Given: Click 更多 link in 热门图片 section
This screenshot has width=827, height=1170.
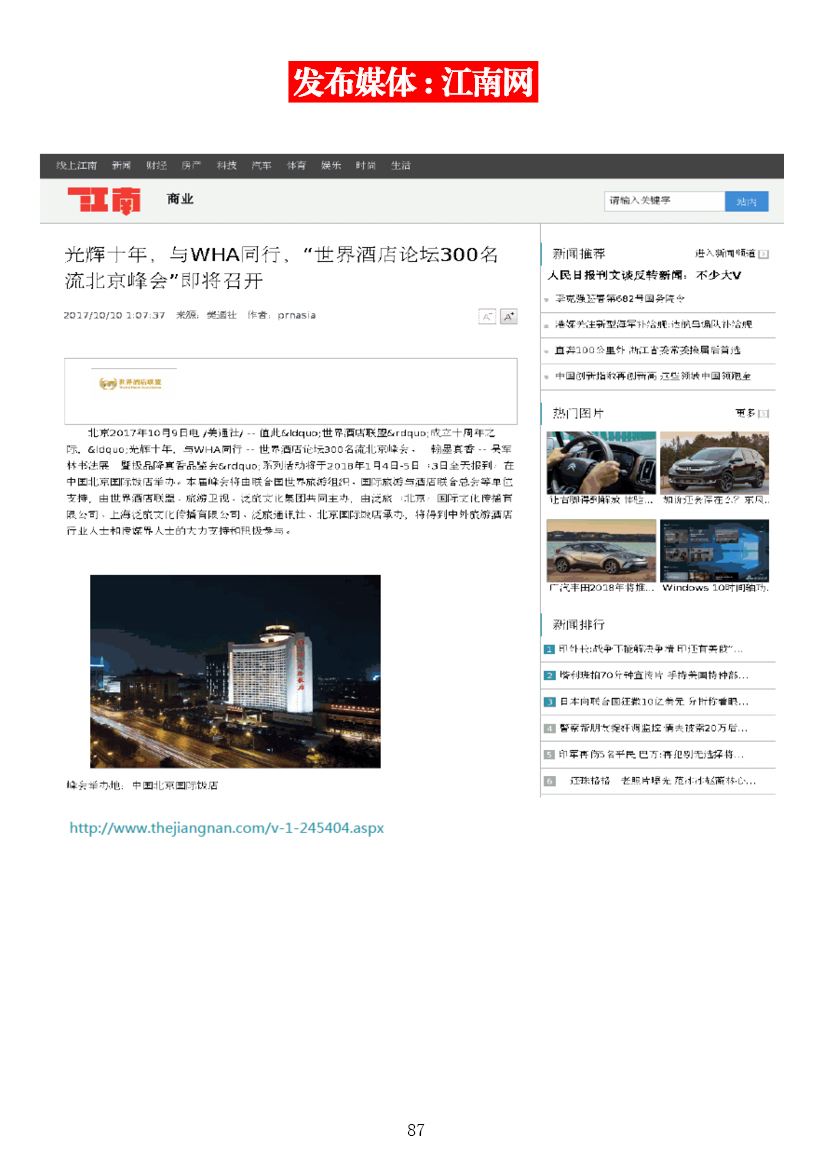Looking at the screenshot, I should click(745, 413).
